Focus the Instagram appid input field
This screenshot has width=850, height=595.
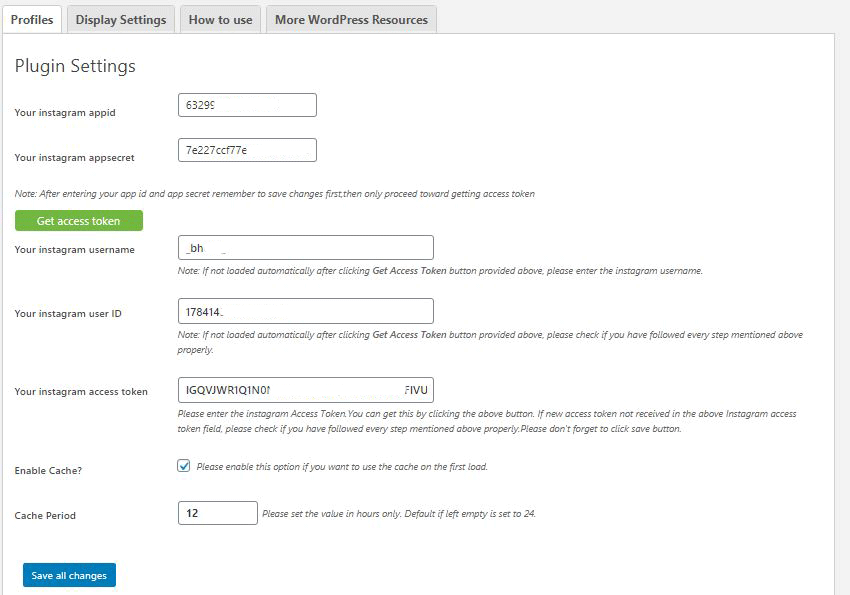click(x=247, y=105)
